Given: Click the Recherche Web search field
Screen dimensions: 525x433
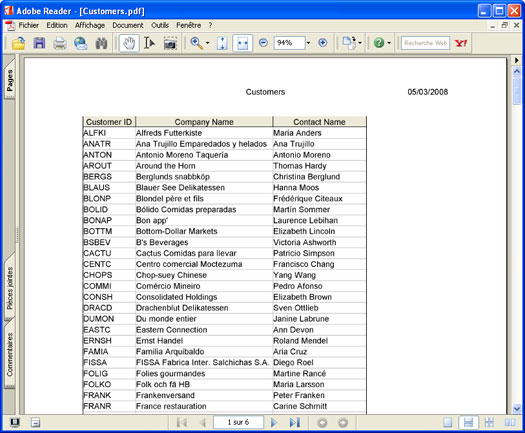Looking at the screenshot, I should (x=425, y=43).
